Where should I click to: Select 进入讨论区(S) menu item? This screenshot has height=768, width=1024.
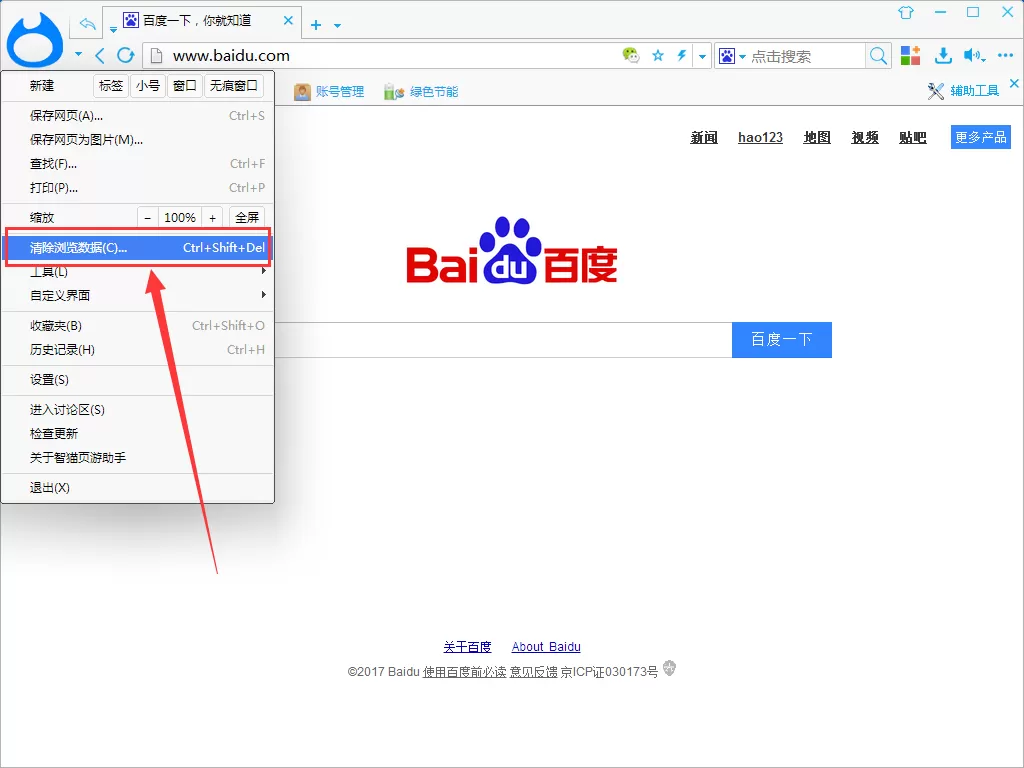[x=138, y=409]
